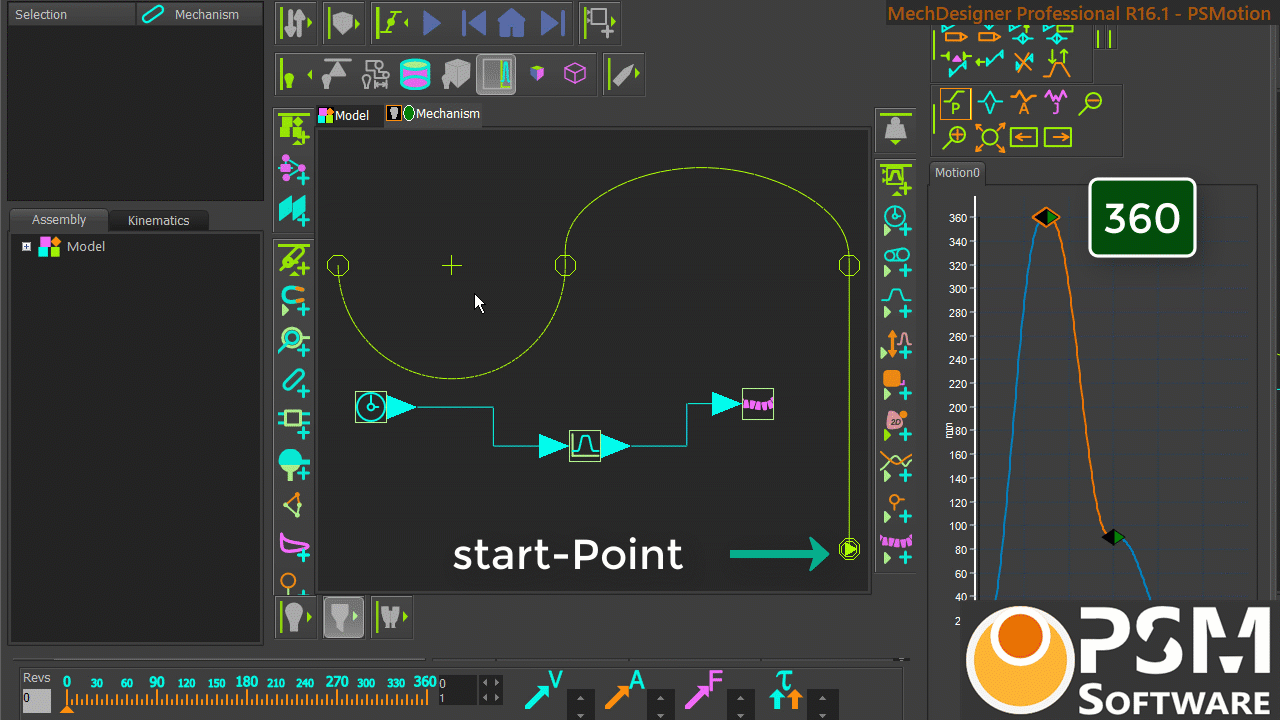This screenshot has height=720, width=1280.
Task: Expand the up/down arrows toolbar flyout
Action: pyautogui.click(x=310, y=23)
